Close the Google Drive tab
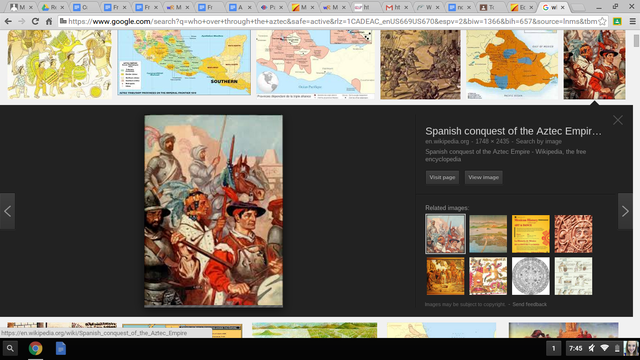This screenshot has width=640, height=360. pos(62,7)
